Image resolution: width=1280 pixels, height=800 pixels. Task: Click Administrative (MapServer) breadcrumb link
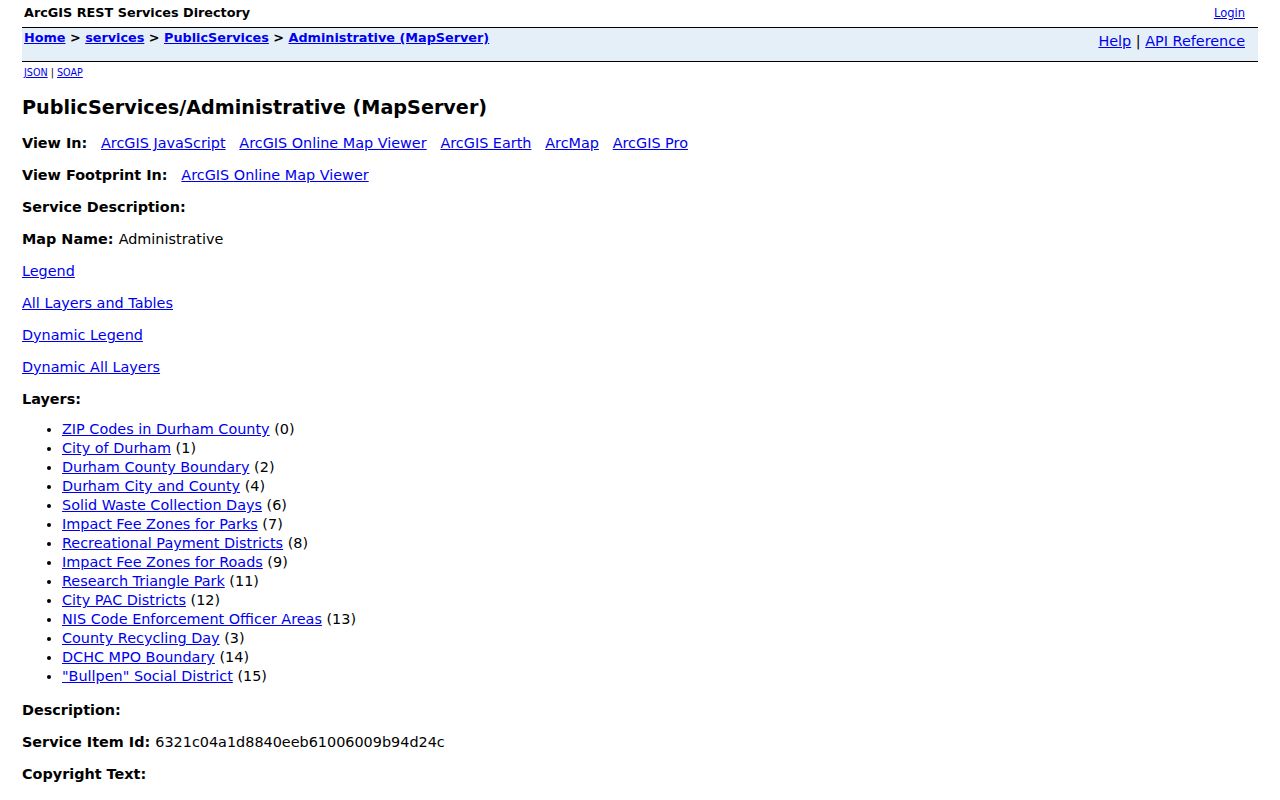click(x=388, y=38)
